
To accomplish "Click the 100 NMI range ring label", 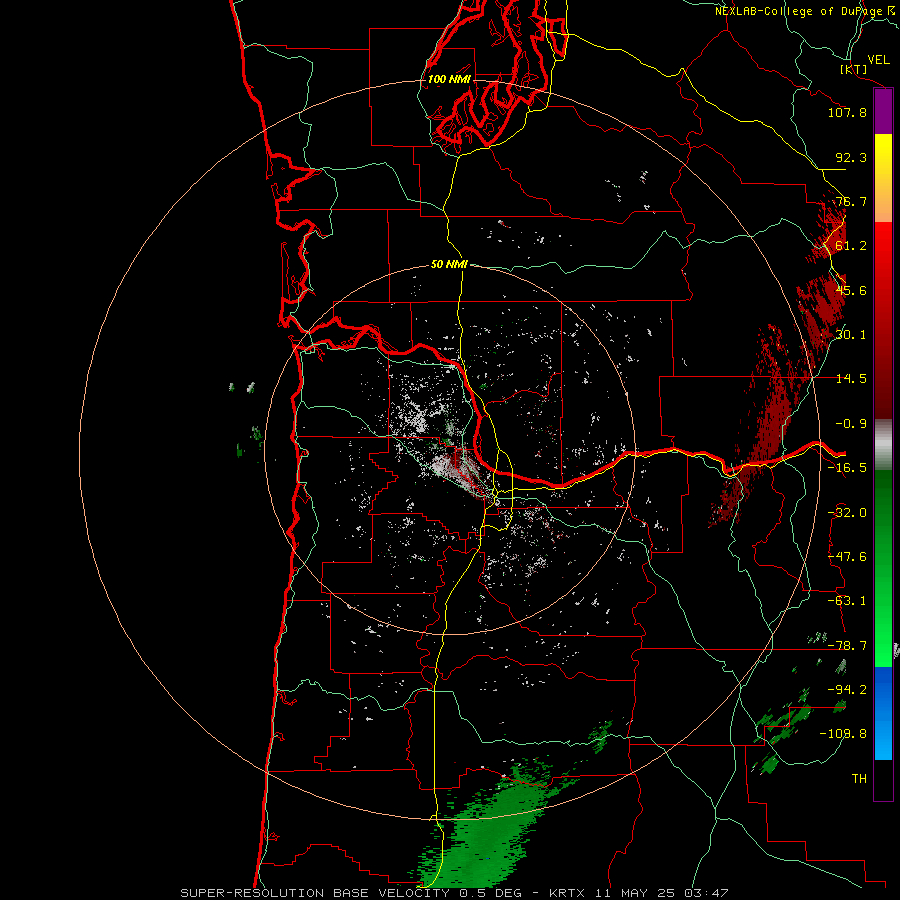I will point(449,79).
